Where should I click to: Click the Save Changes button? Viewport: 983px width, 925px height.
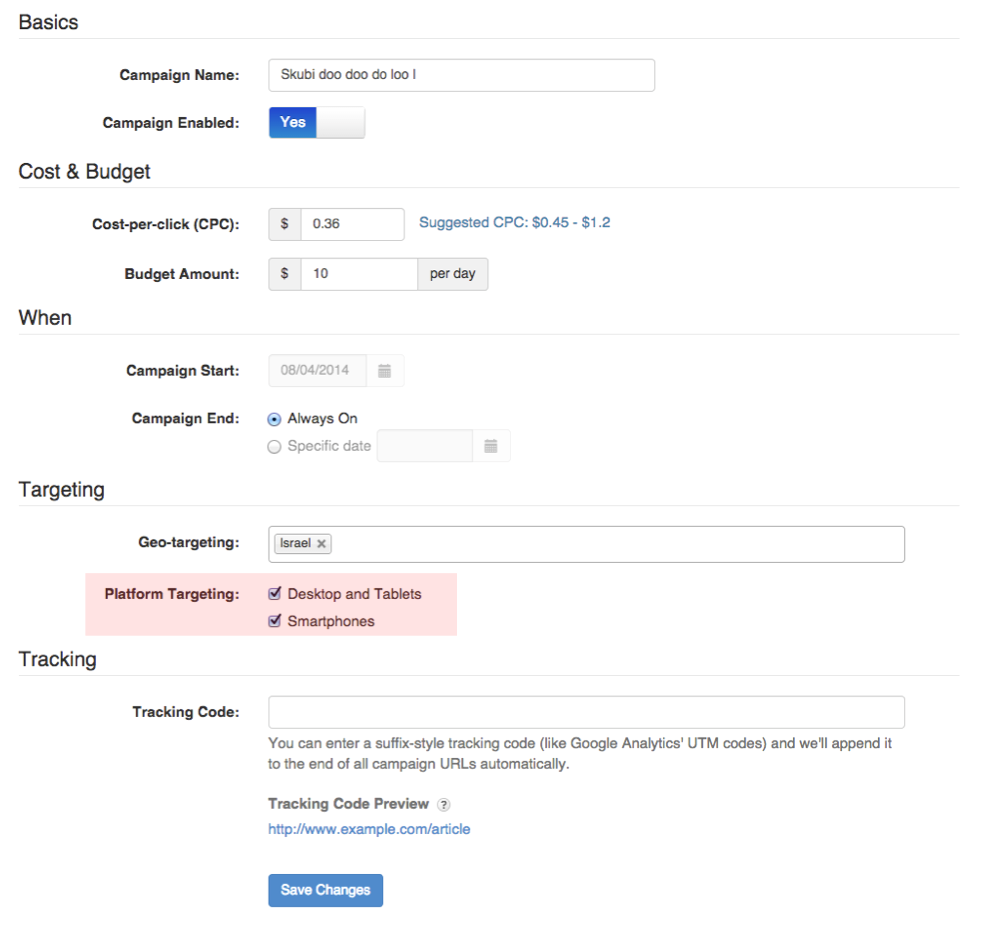click(325, 890)
